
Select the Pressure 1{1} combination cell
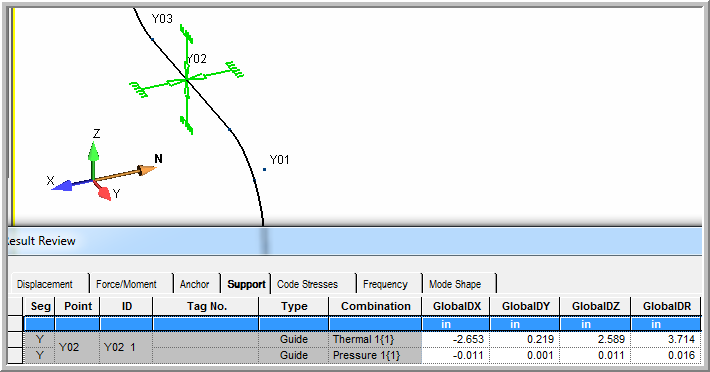click(x=375, y=355)
